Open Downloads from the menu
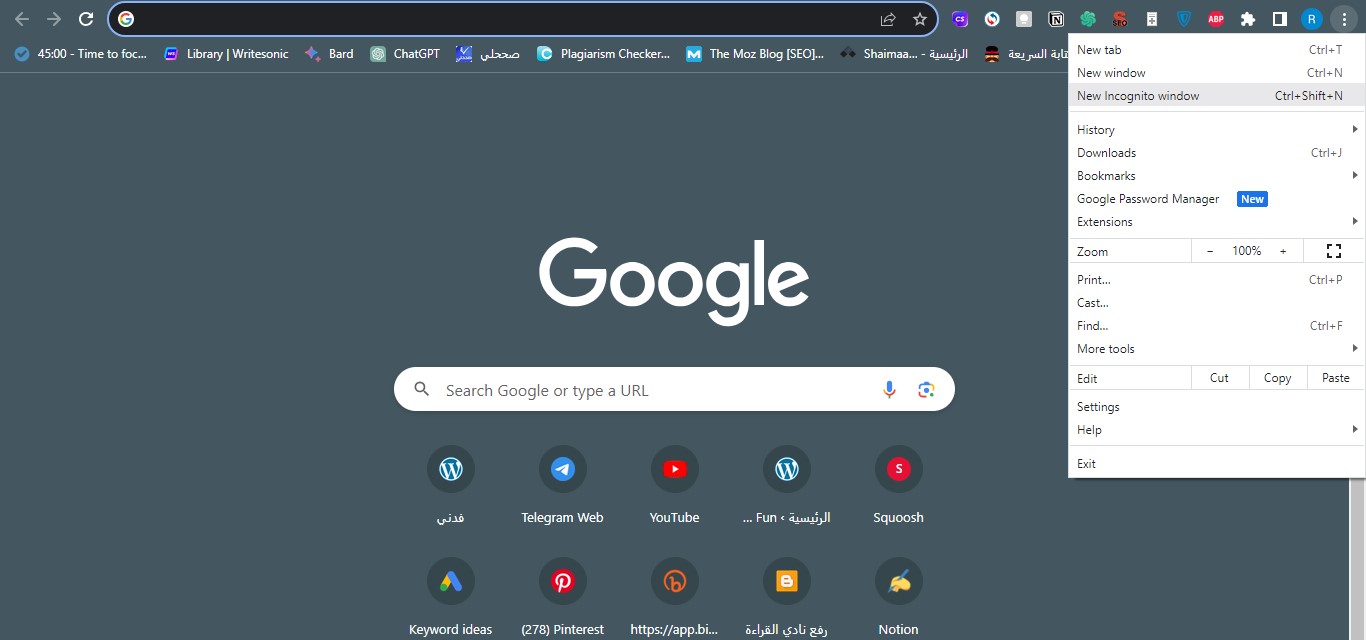1366x640 pixels. coord(1217,153)
